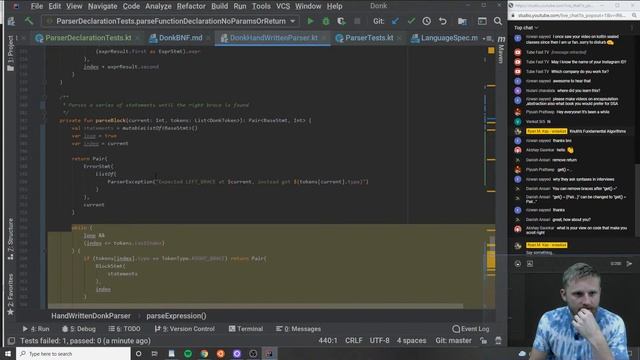
Task: Rollback changes with the undo arrow
Action: (442, 21)
